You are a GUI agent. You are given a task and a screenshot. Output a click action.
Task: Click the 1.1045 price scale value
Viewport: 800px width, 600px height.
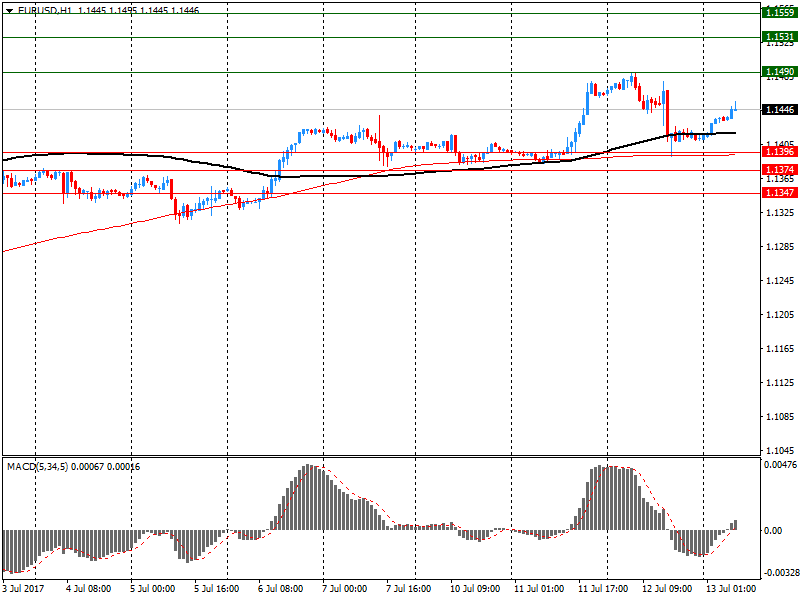(x=781, y=451)
